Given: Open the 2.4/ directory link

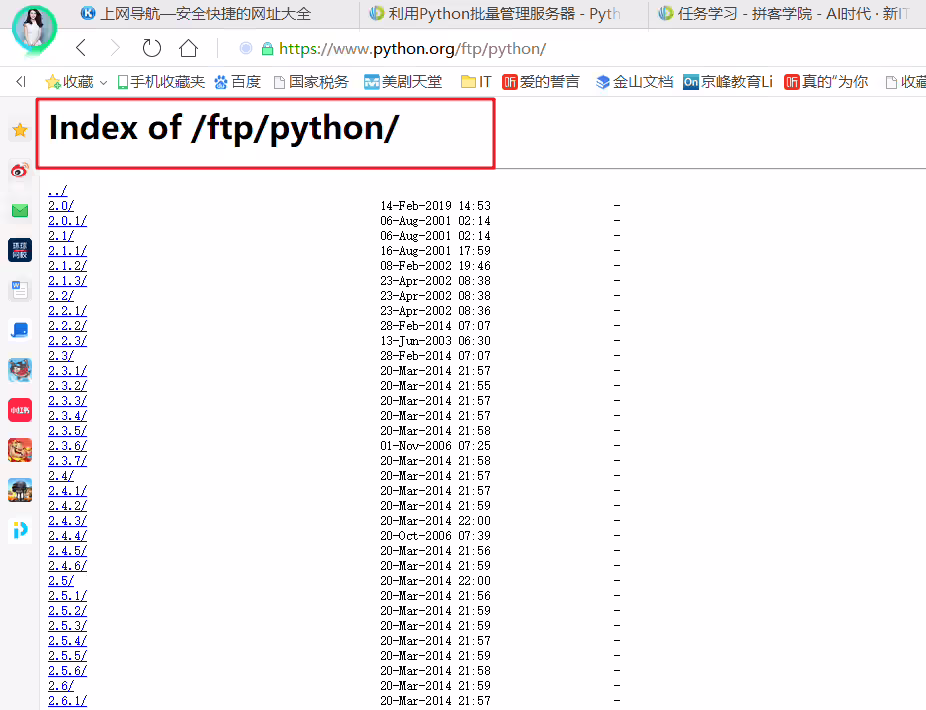Looking at the screenshot, I should click(61, 475).
